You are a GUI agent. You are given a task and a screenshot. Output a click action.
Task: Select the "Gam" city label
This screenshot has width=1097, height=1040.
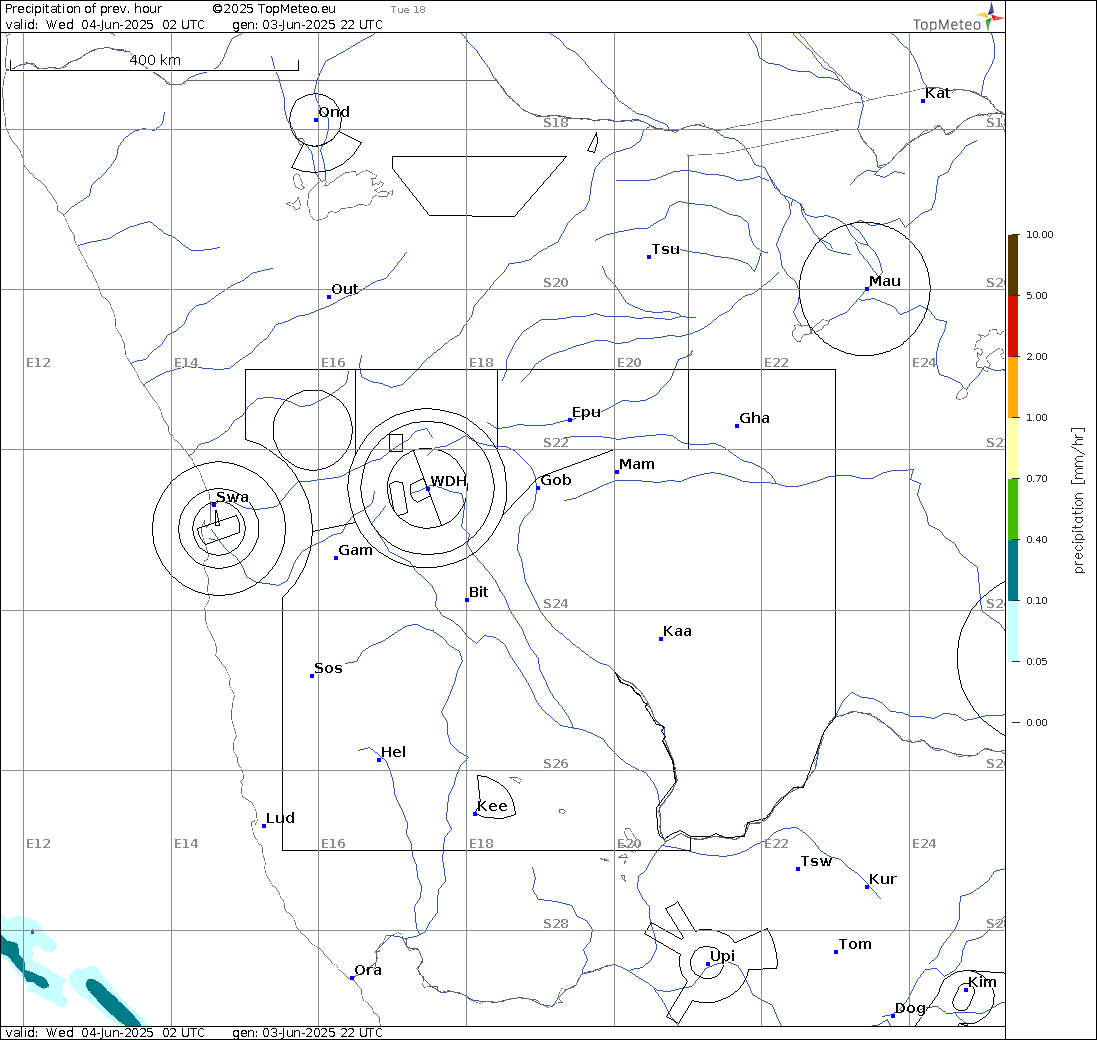pyautogui.click(x=355, y=550)
